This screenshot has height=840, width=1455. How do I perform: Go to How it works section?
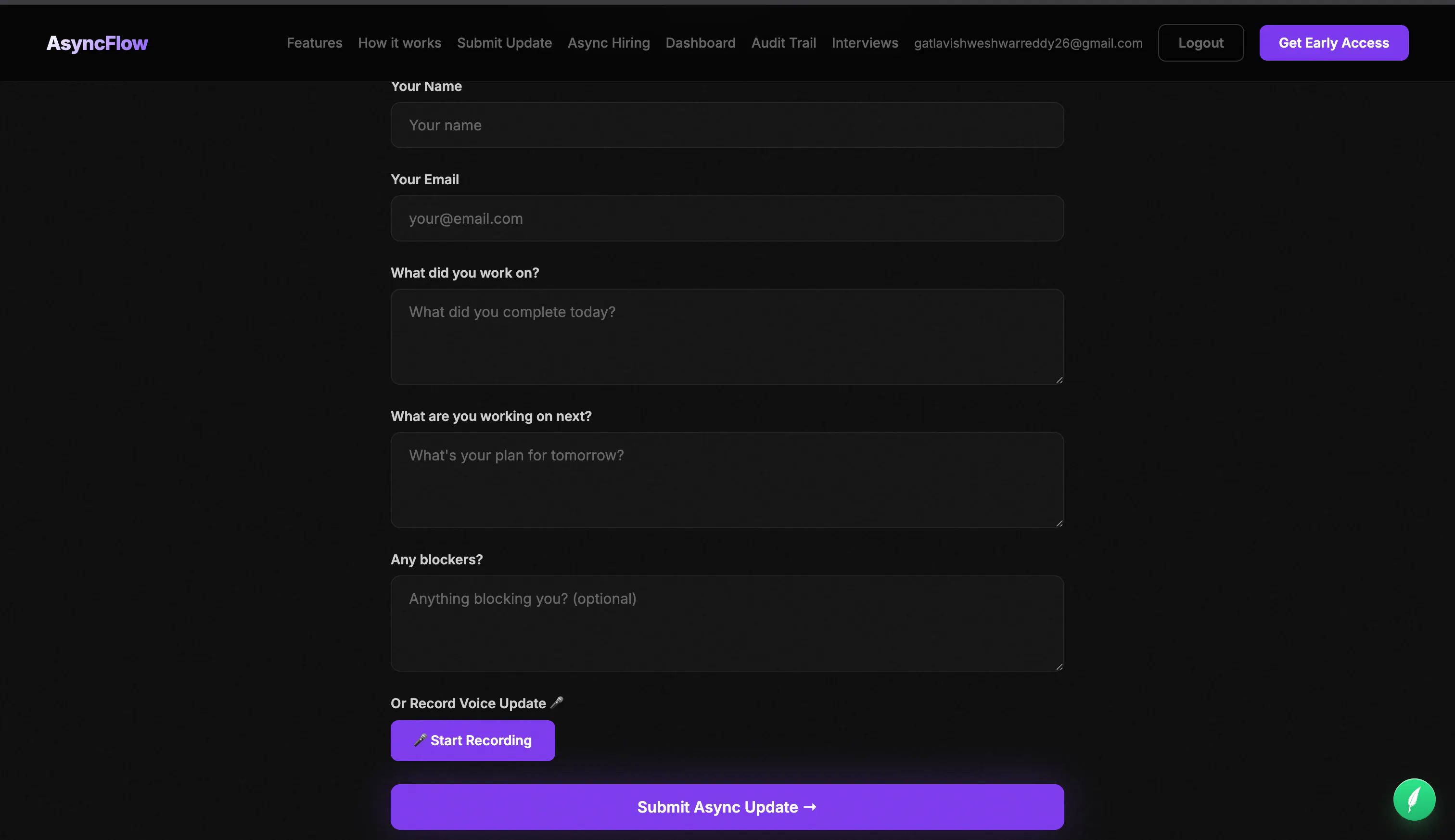click(399, 43)
